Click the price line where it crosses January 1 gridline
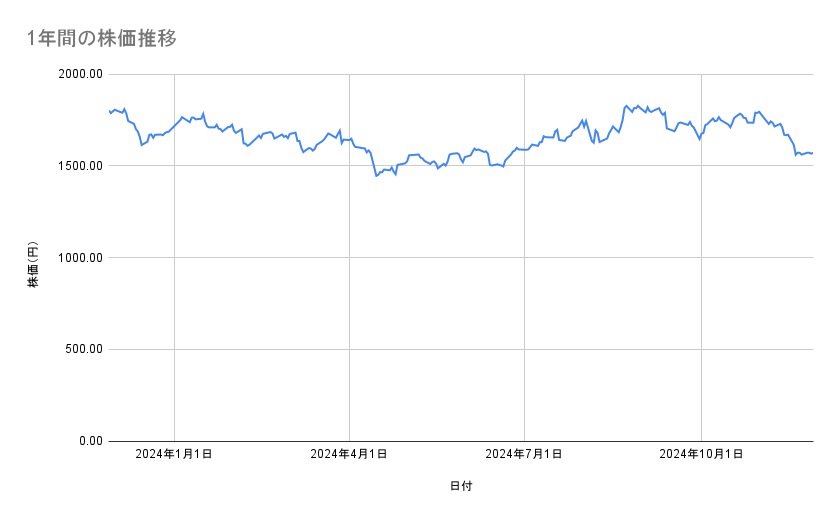The width and height of the screenshot is (839, 519). (175, 124)
